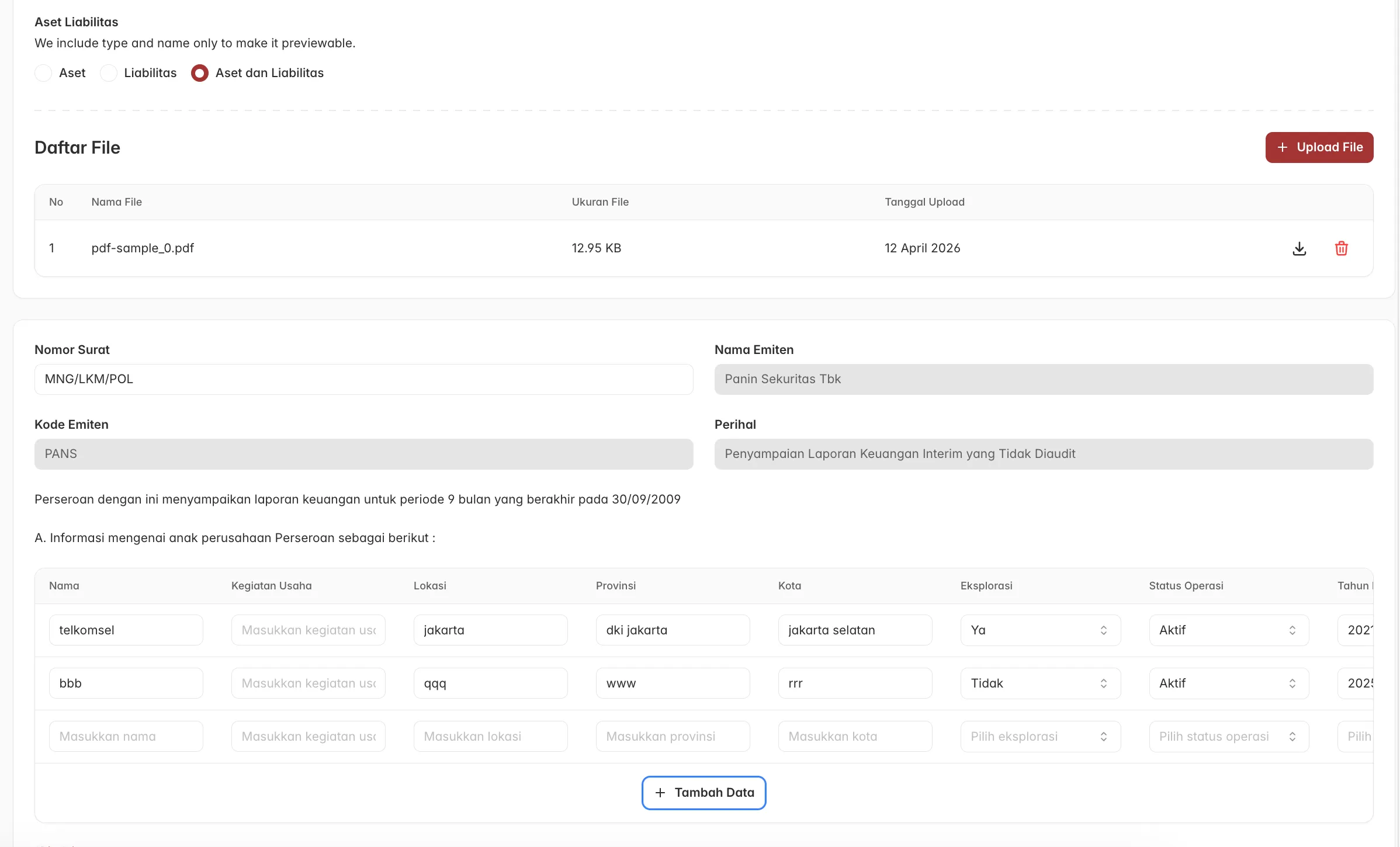
Task: Open Status Operasi dropdown in bbb row
Action: [1229, 683]
